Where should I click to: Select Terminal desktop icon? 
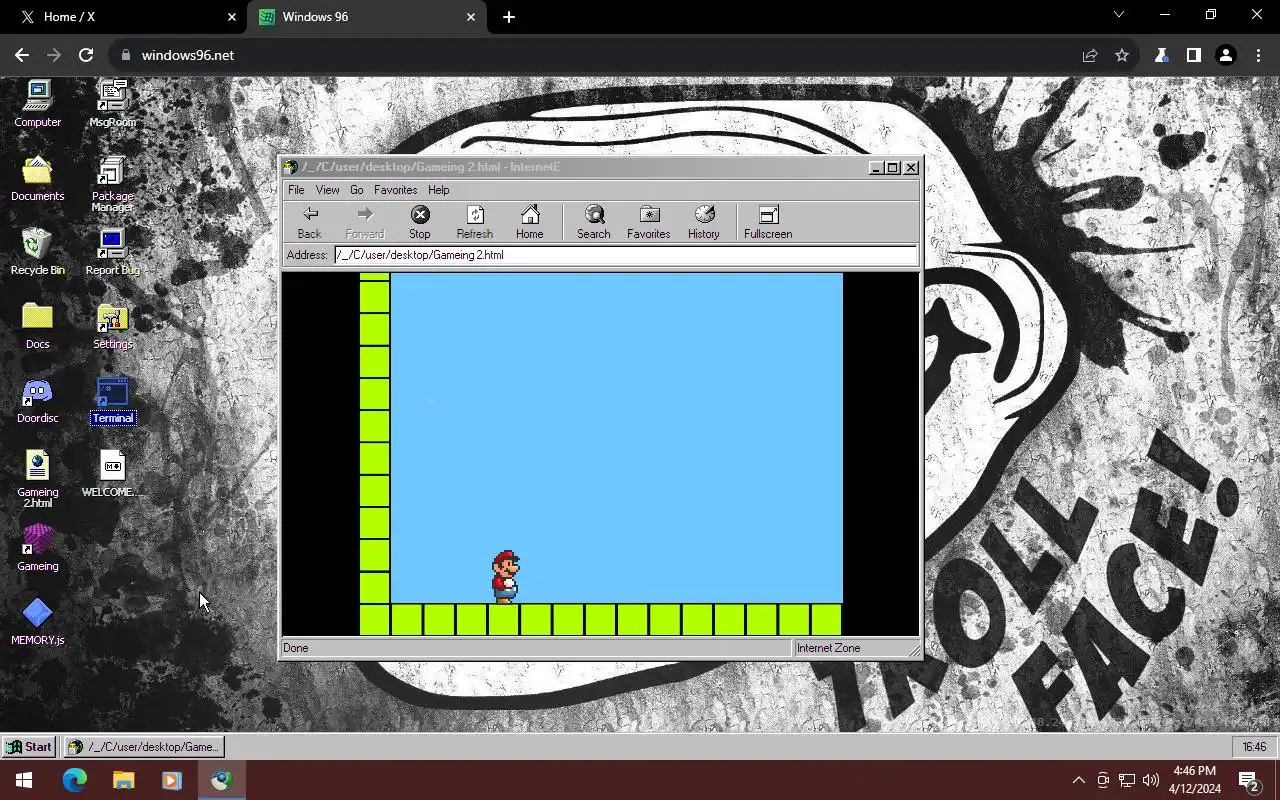113,400
